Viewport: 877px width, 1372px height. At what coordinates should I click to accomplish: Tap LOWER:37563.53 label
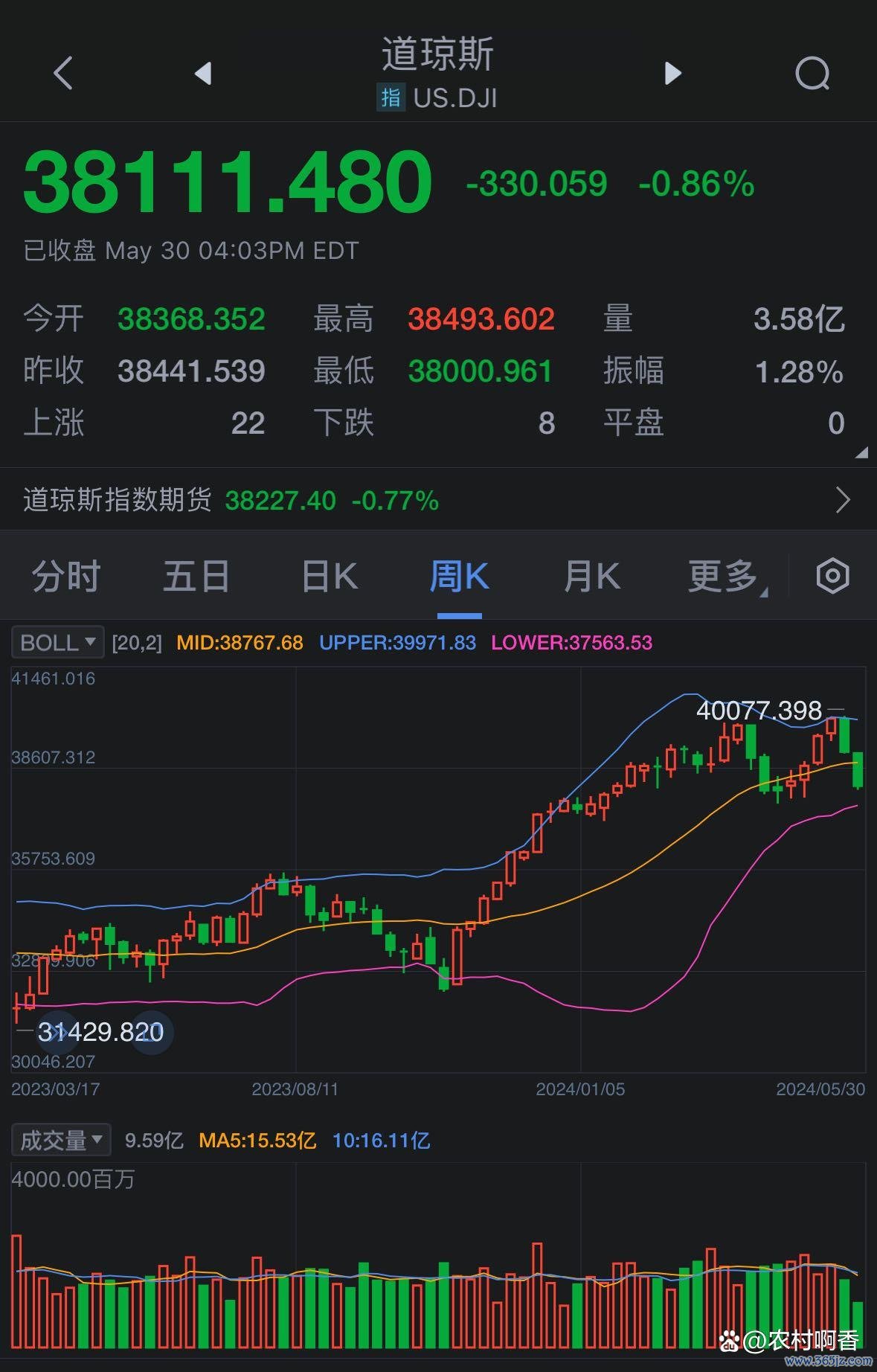coord(571,642)
